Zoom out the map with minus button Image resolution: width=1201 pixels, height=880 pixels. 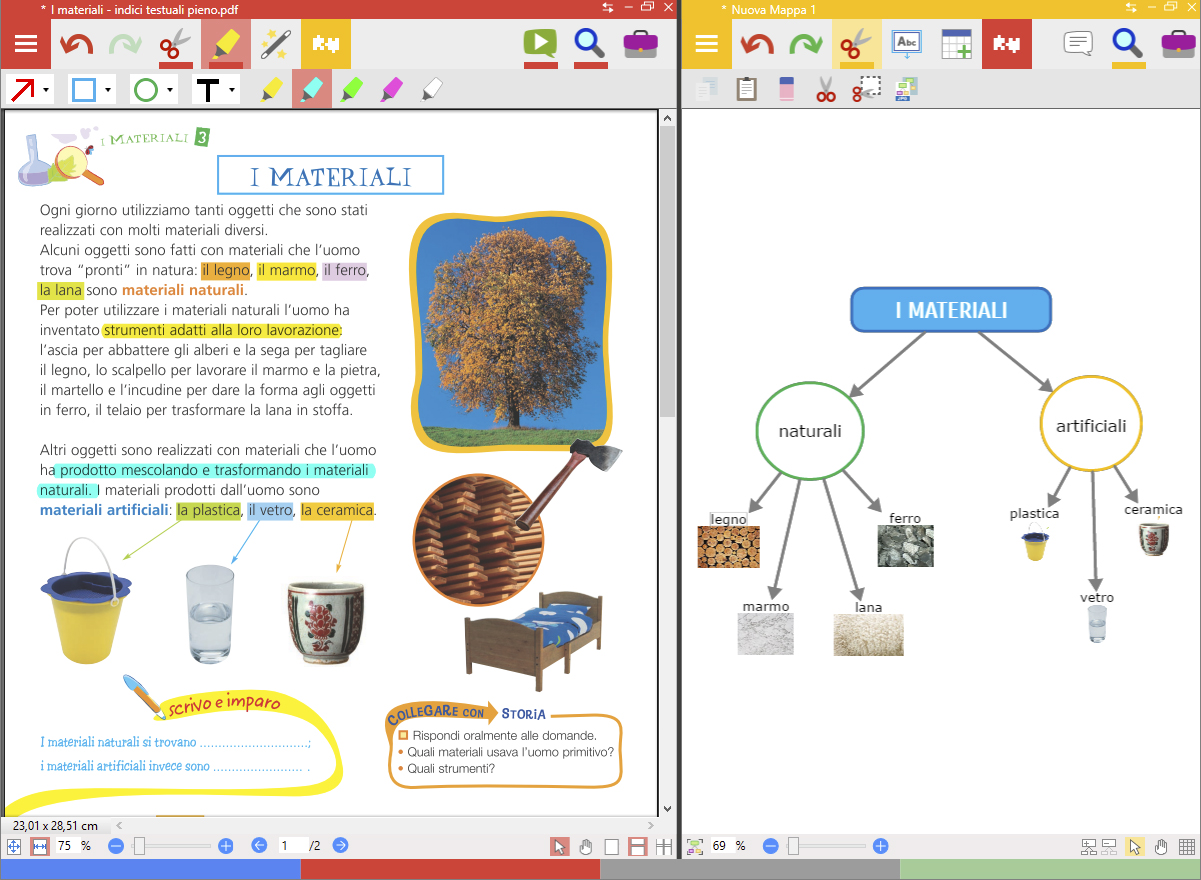(x=771, y=846)
